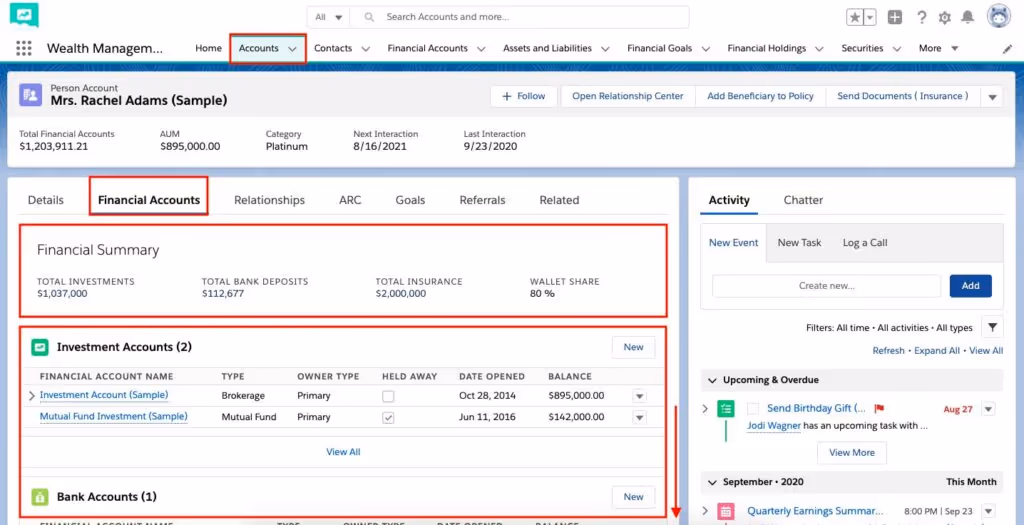Click the Investment Accounts section icon

[40, 347]
